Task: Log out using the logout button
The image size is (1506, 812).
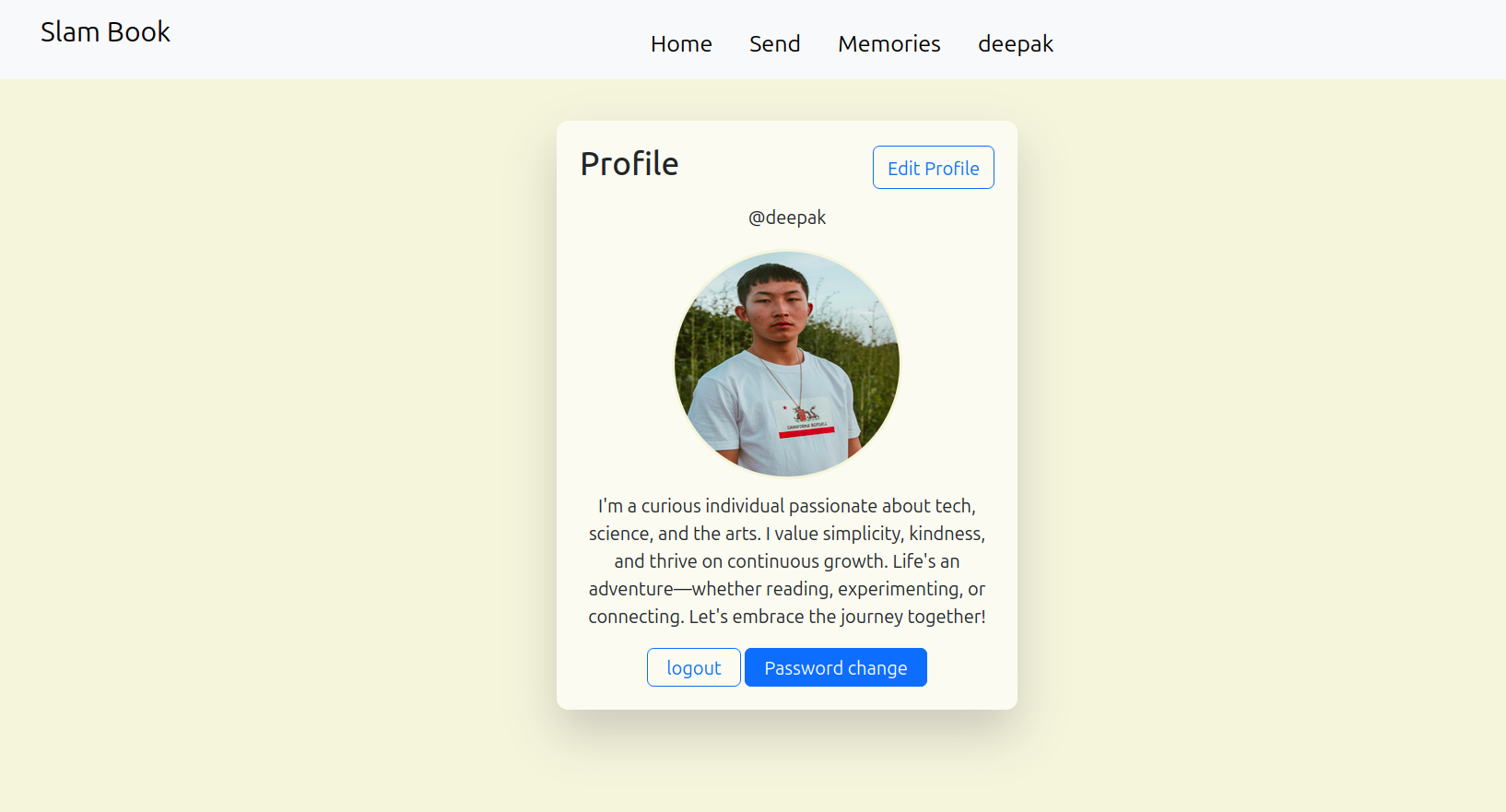Action: point(693,667)
